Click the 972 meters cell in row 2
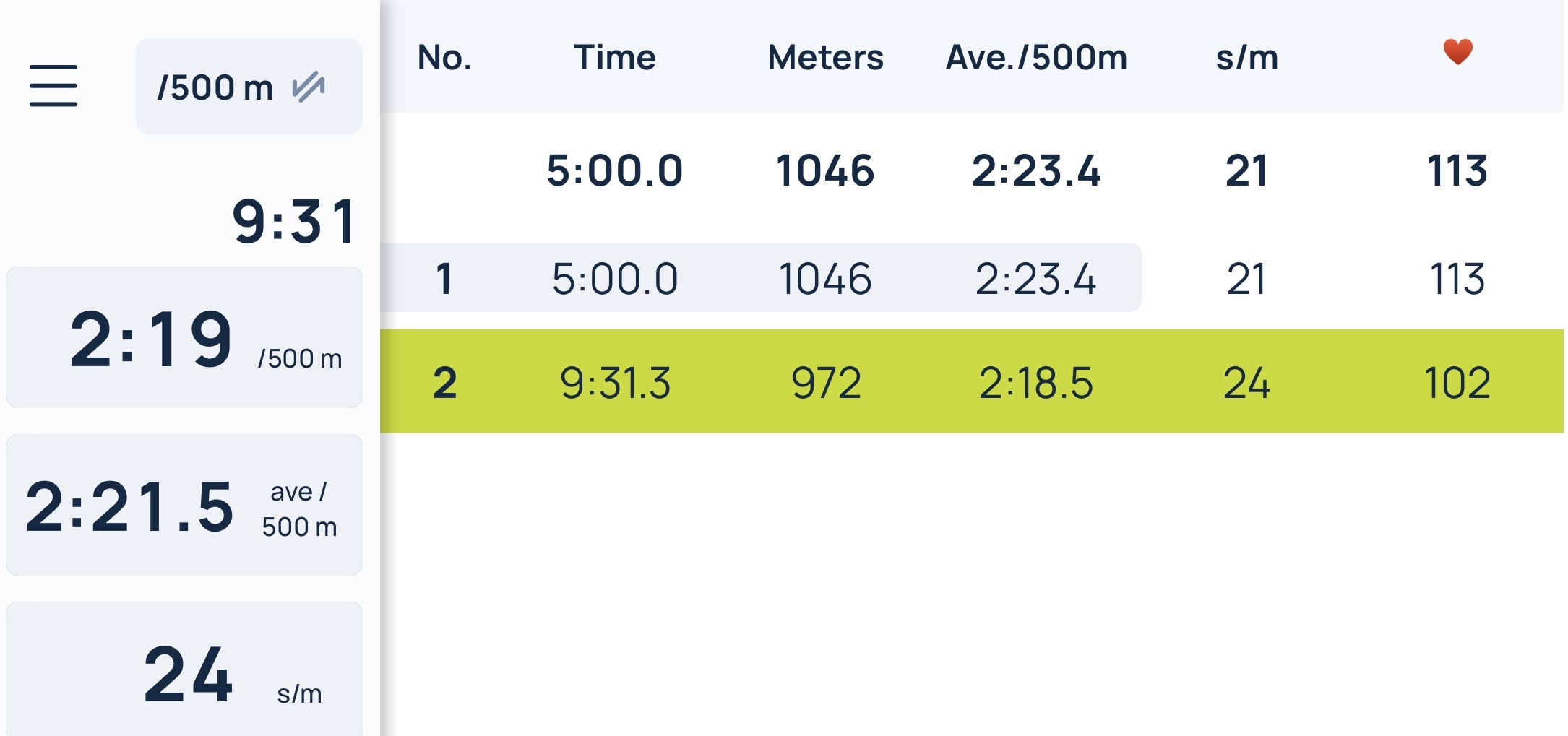This screenshot has width=1568, height=736. (x=826, y=383)
